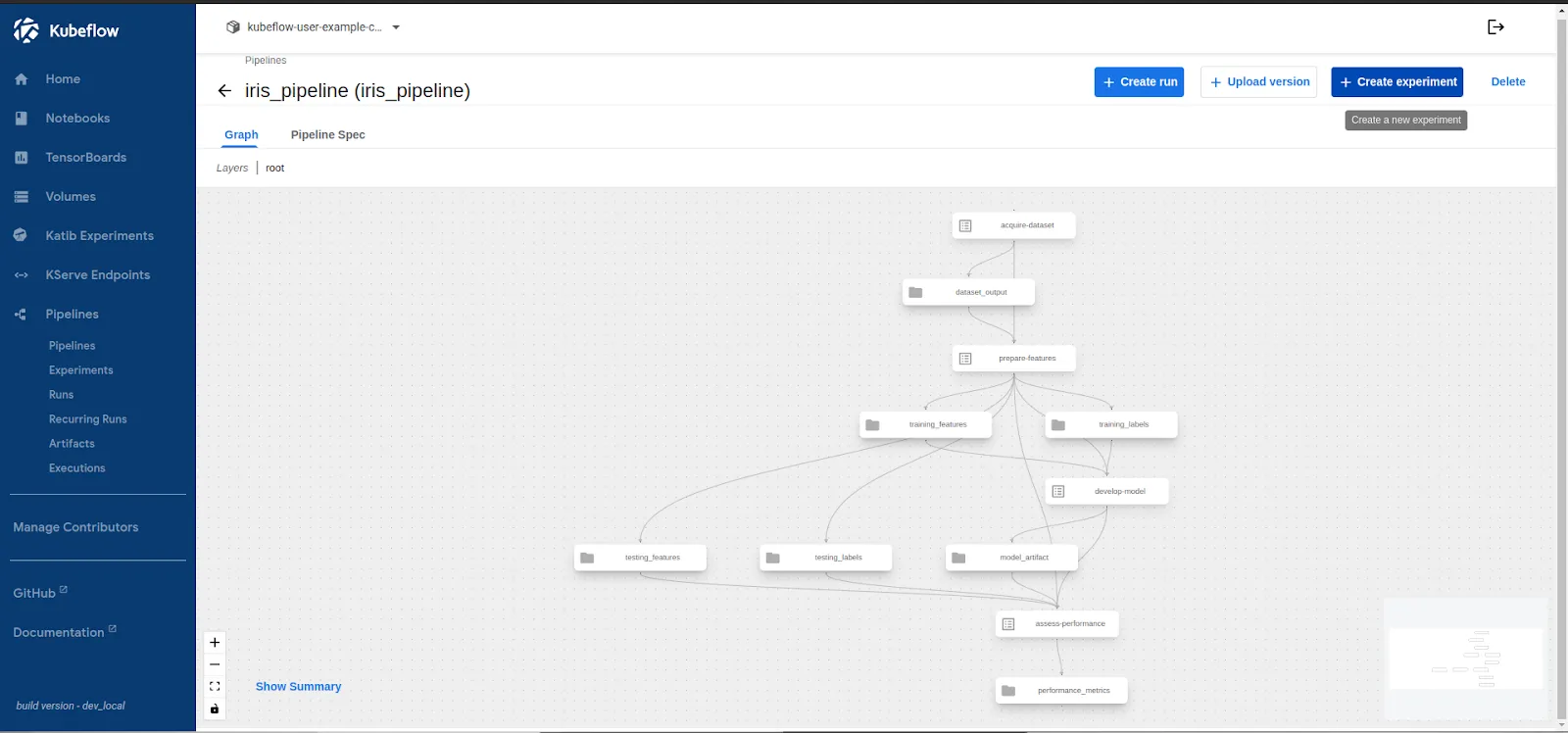The width and height of the screenshot is (1568, 733).
Task: Collapse the Pipelines sidebar section
Action: [72, 315]
